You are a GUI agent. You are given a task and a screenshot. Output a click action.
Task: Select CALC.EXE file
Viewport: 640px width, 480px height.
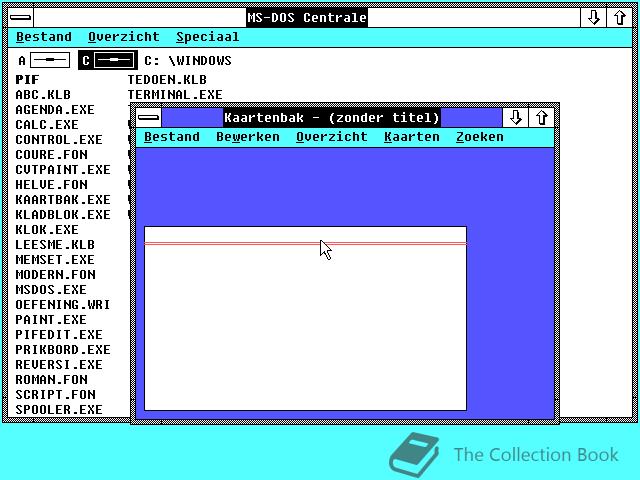pos(47,125)
